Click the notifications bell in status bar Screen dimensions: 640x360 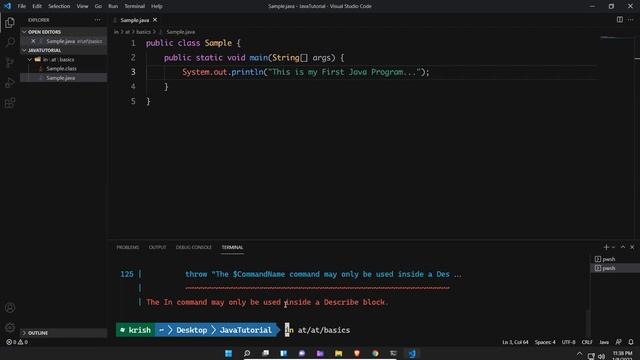[631, 342]
